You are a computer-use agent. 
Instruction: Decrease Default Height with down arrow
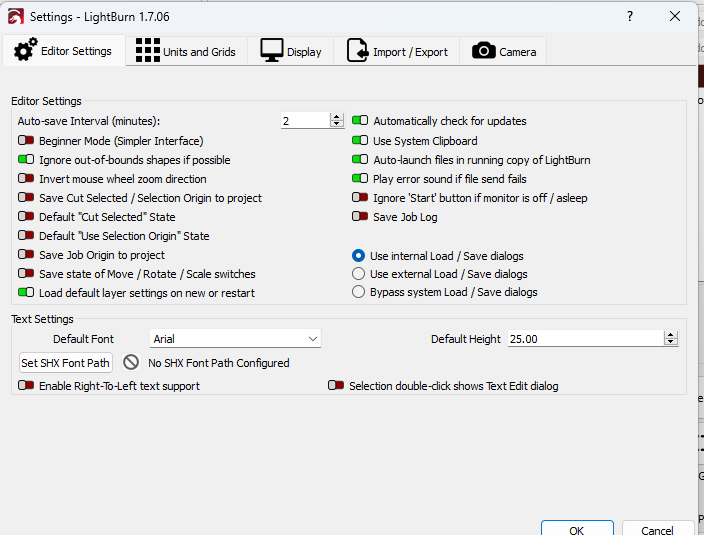click(x=671, y=342)
